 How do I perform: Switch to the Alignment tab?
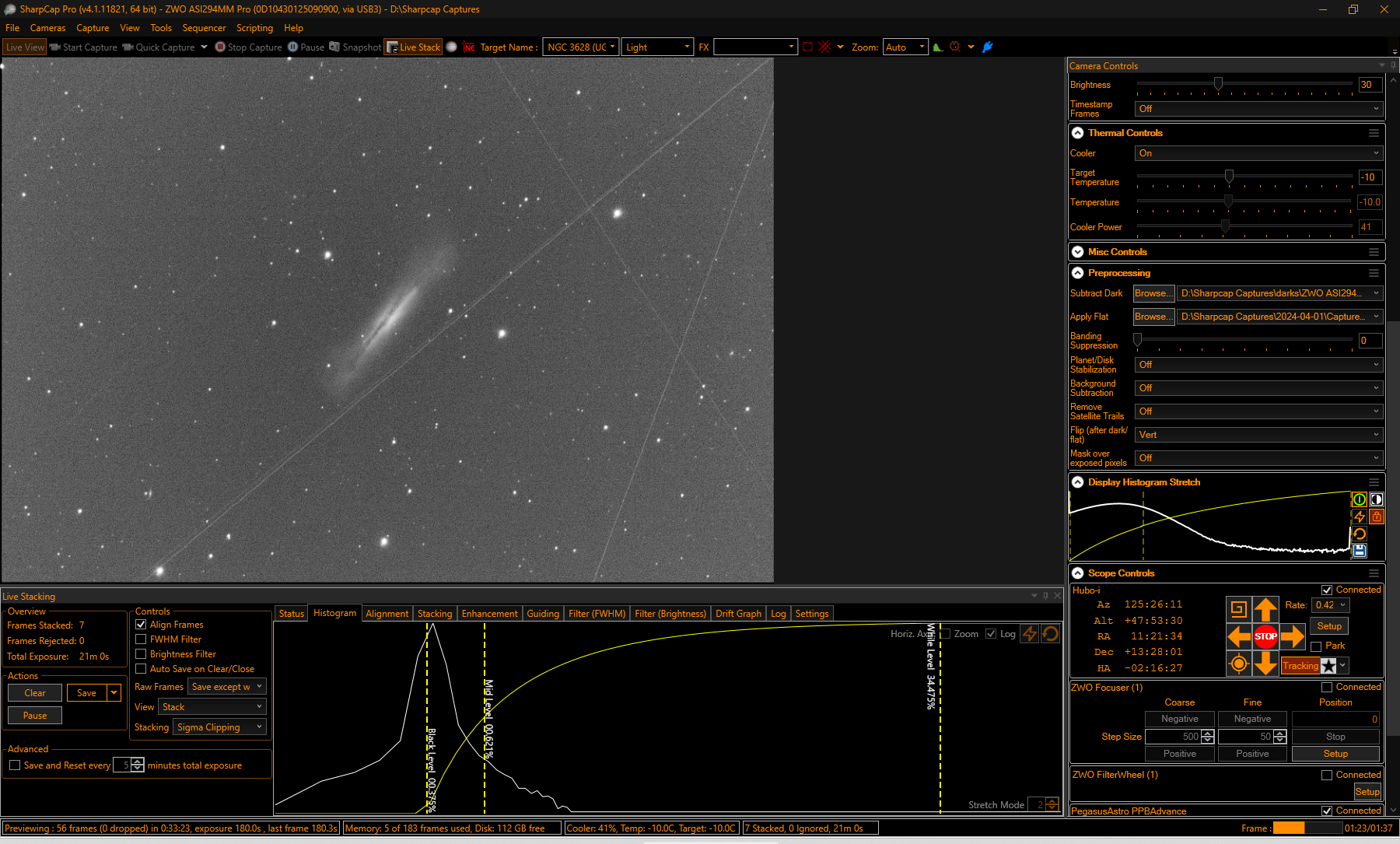tap(387, 614)
